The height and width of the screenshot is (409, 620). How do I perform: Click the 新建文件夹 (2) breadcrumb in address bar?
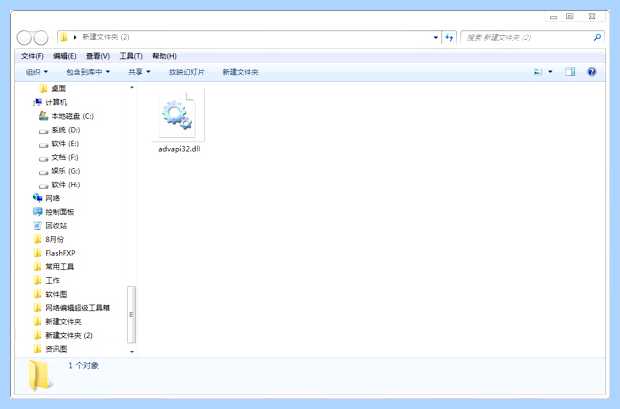pos(106,37)
